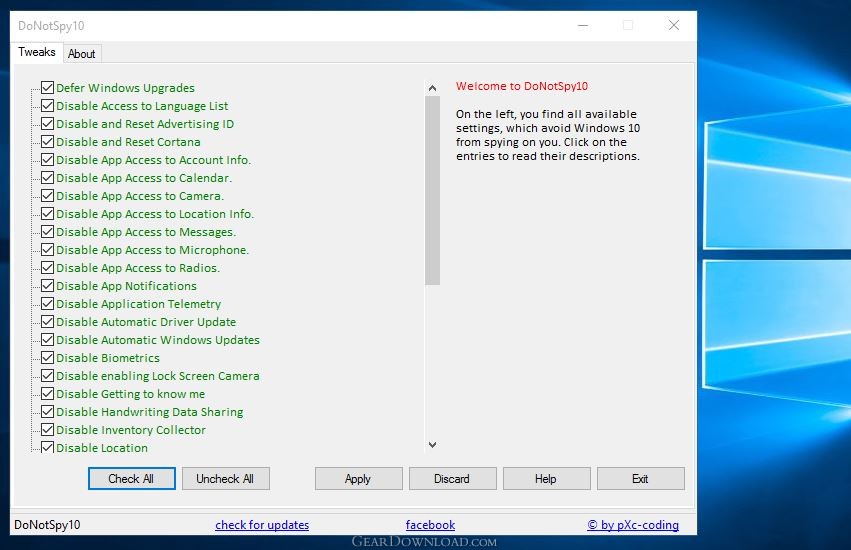Toggle Disable App Access to Radios checkbox

click(48, 267)
